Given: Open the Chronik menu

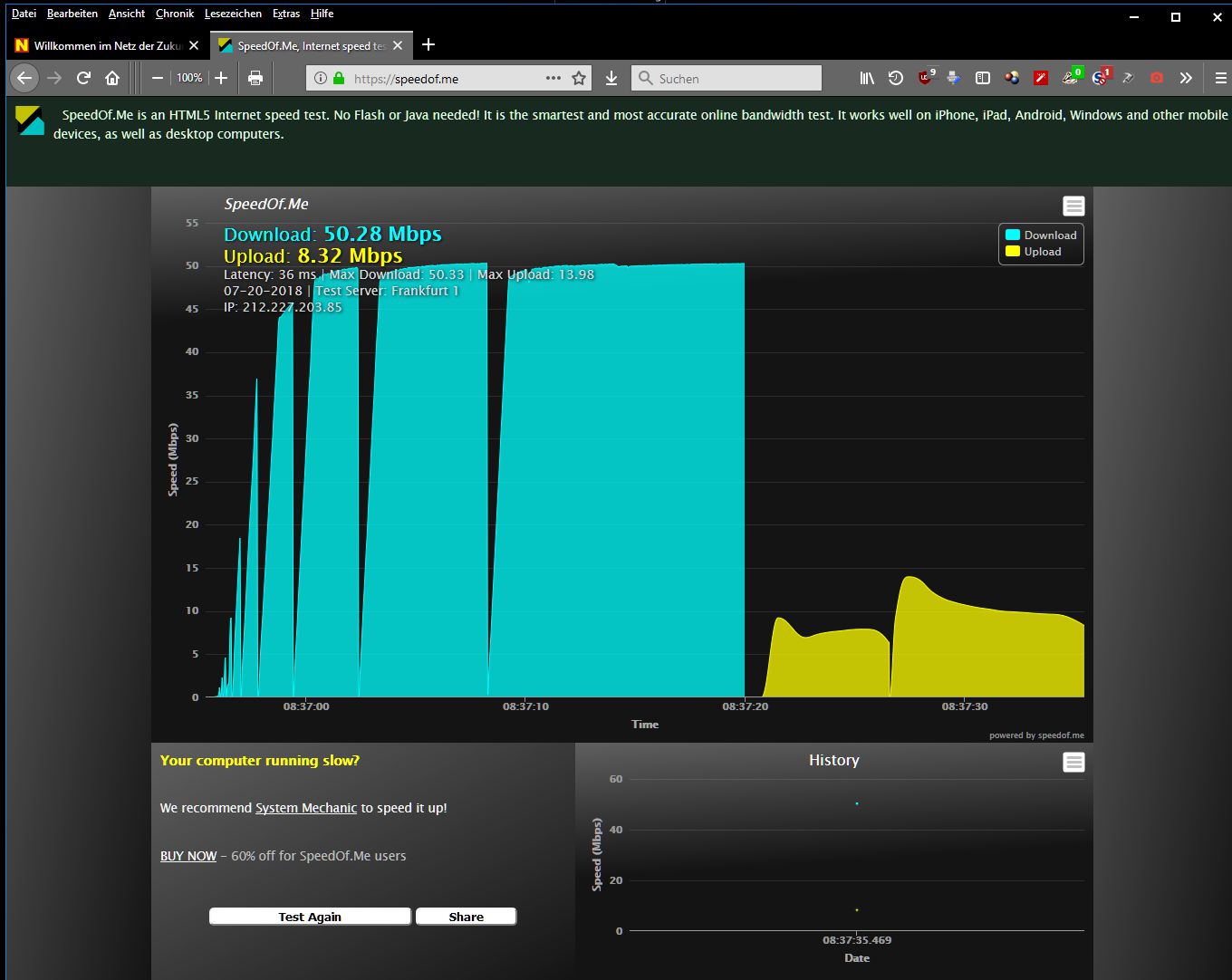Looking at the screenshot, I should 175,14.
